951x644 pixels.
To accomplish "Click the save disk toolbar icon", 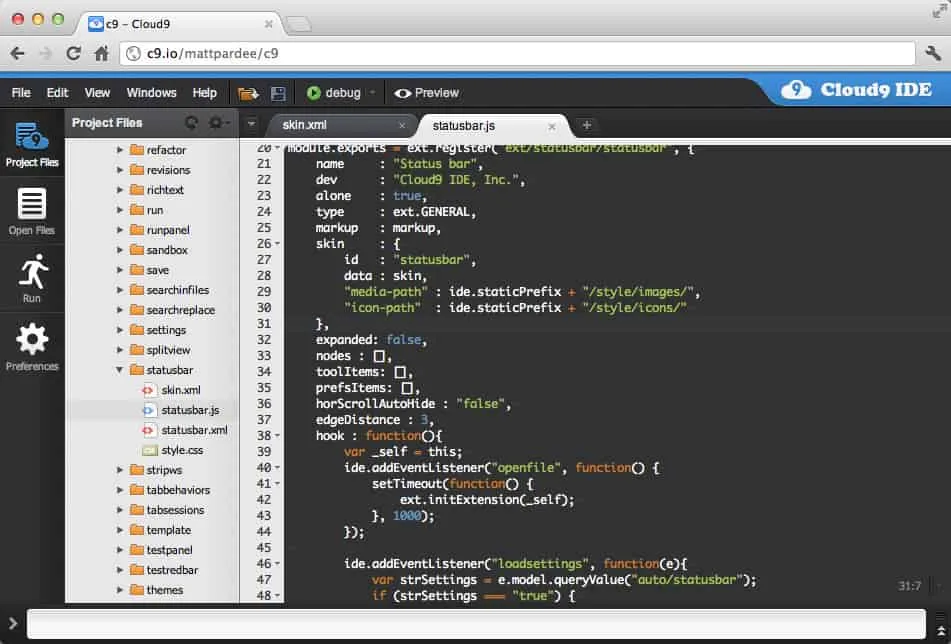I will [x=278, y=93].
